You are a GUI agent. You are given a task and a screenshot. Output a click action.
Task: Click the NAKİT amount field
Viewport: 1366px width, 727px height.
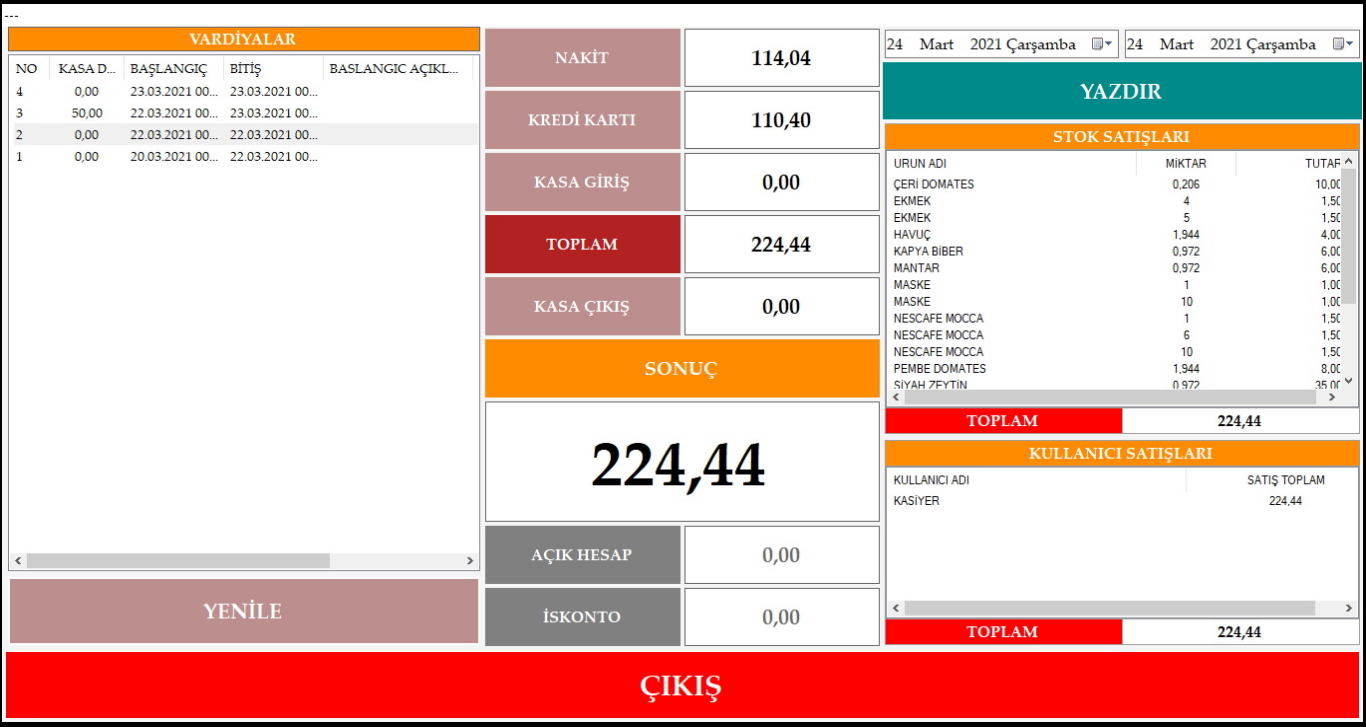pyautogui.click(x=781, y=58)
